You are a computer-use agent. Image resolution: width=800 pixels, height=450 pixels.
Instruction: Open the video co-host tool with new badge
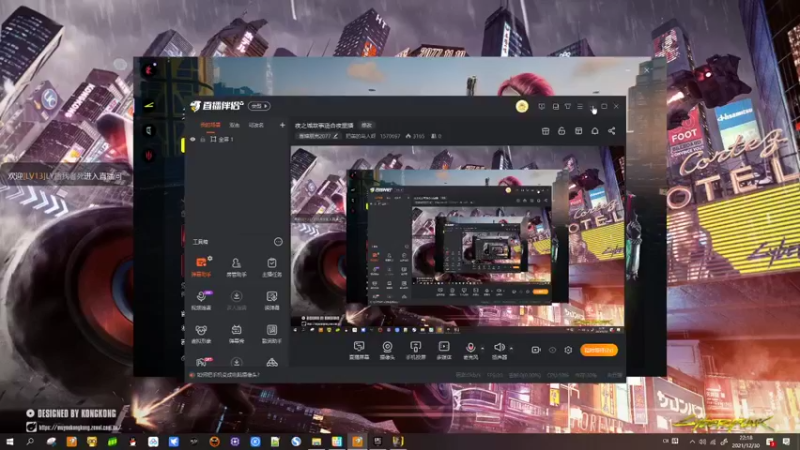click(x=201, y=300)
